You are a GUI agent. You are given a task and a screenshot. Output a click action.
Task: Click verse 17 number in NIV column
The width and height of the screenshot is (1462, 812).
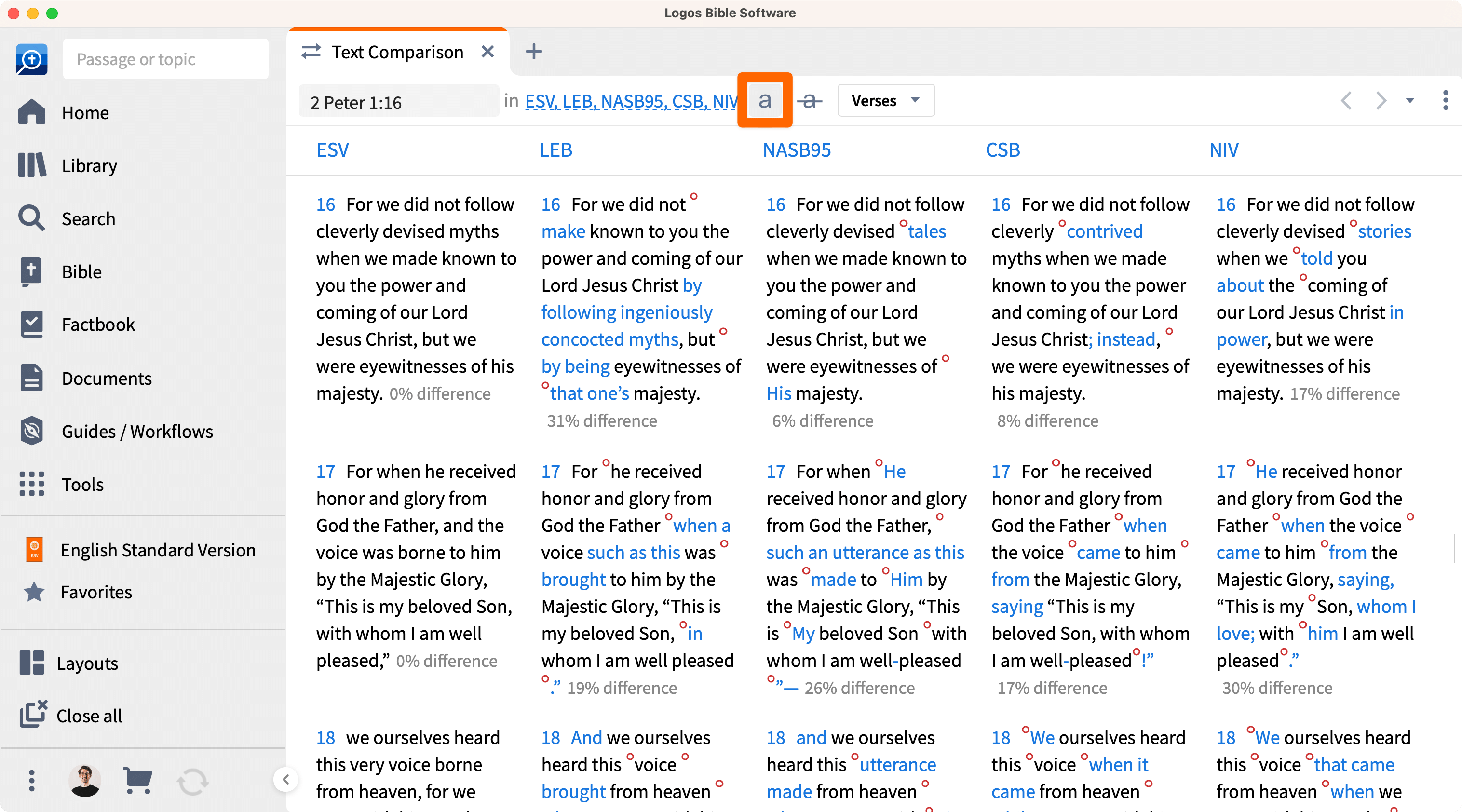[1225, 471]
